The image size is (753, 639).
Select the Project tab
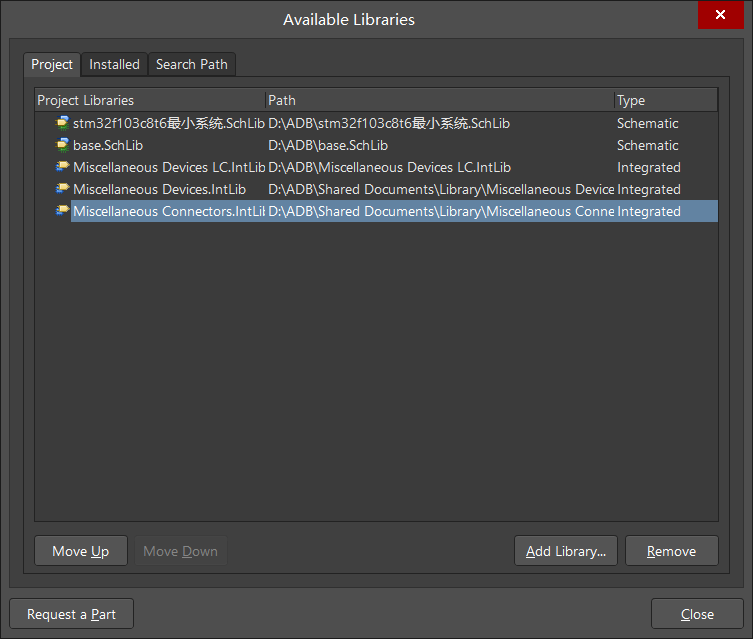click(52, 64)
